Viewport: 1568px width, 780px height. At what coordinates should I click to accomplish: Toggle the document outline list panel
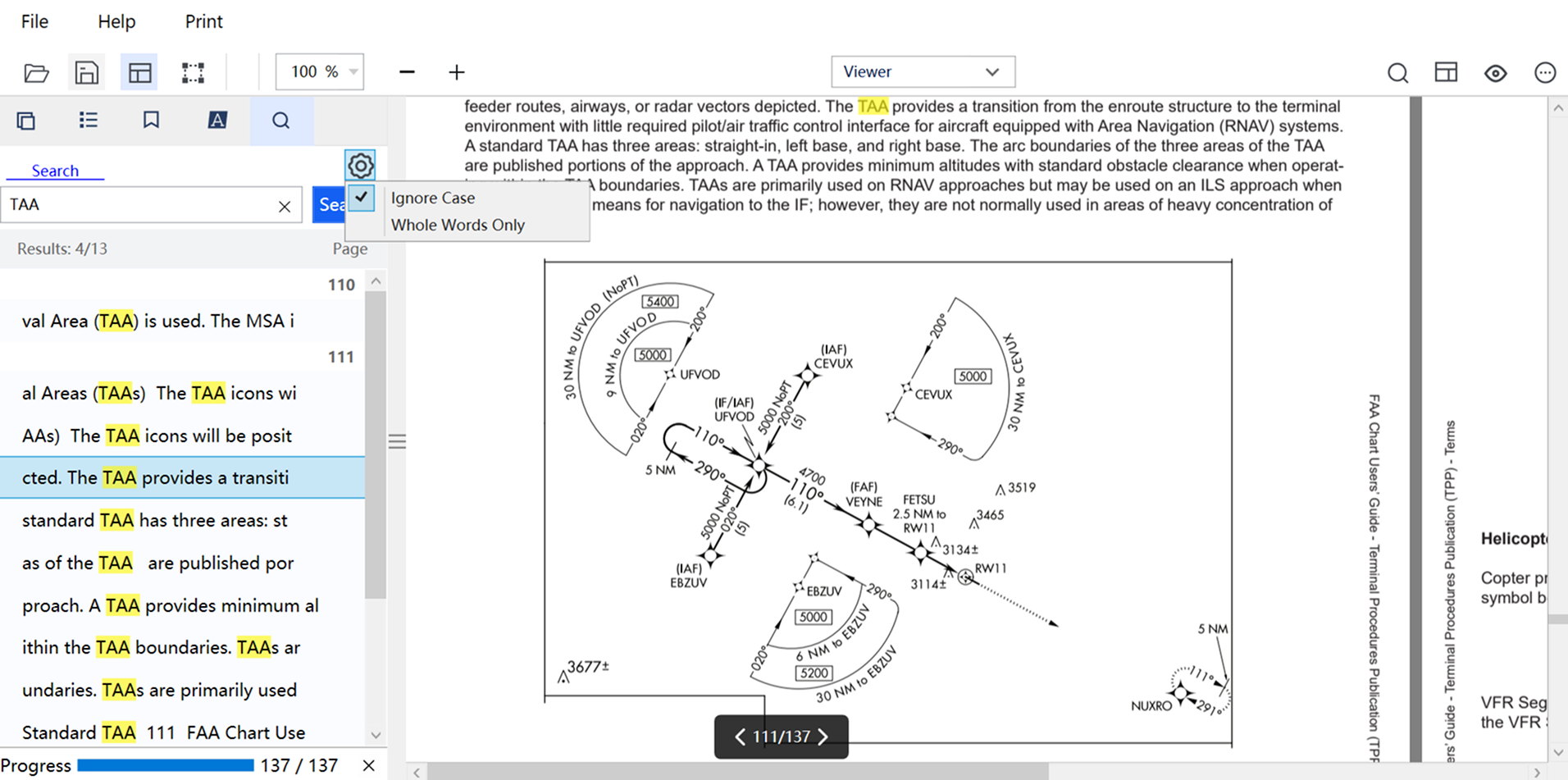(89, 121)
